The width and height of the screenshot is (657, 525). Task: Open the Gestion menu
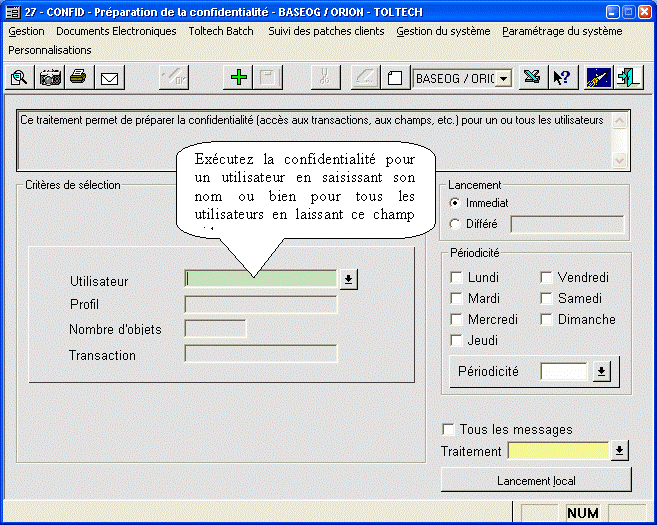(x=26, y=31)
